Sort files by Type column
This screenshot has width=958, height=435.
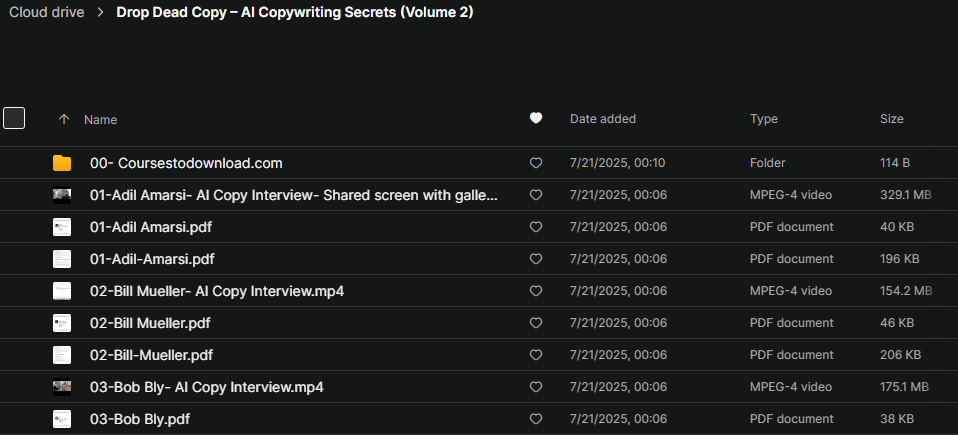[x=764, y=119]
